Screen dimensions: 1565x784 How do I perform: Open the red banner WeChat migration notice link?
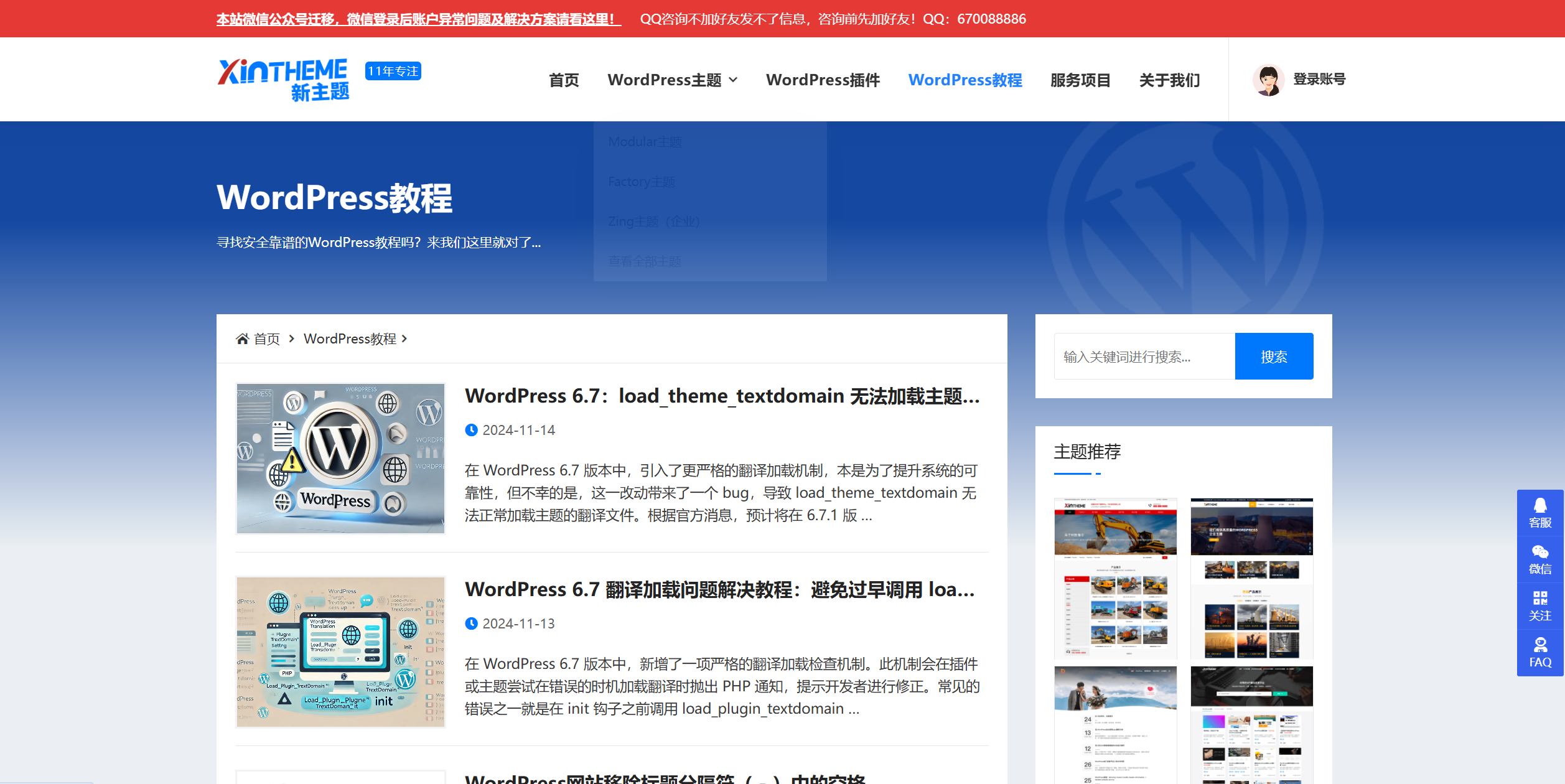click(x=418, y=19)
